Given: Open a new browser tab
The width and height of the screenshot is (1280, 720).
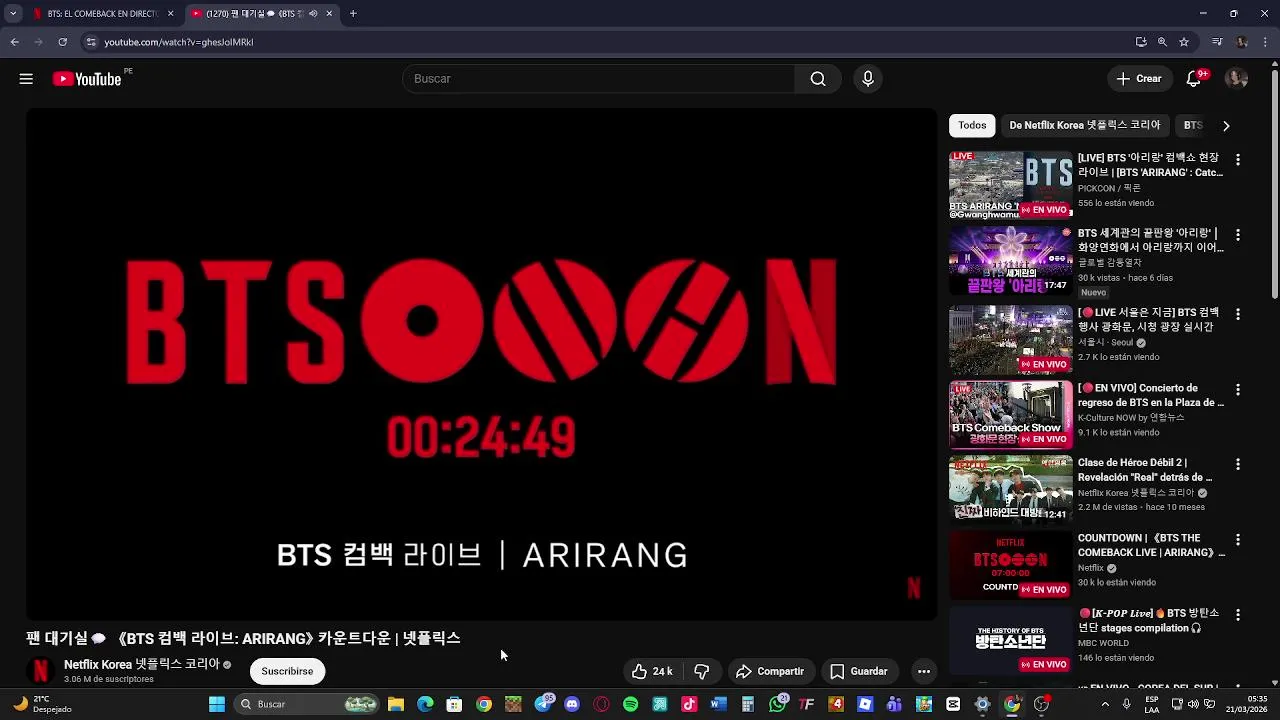Looking at the screenshot, I should click(x=353, y=14).
